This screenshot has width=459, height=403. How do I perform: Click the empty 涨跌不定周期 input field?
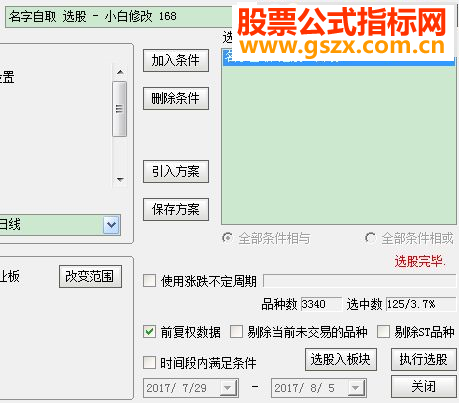tap(360, 281)
